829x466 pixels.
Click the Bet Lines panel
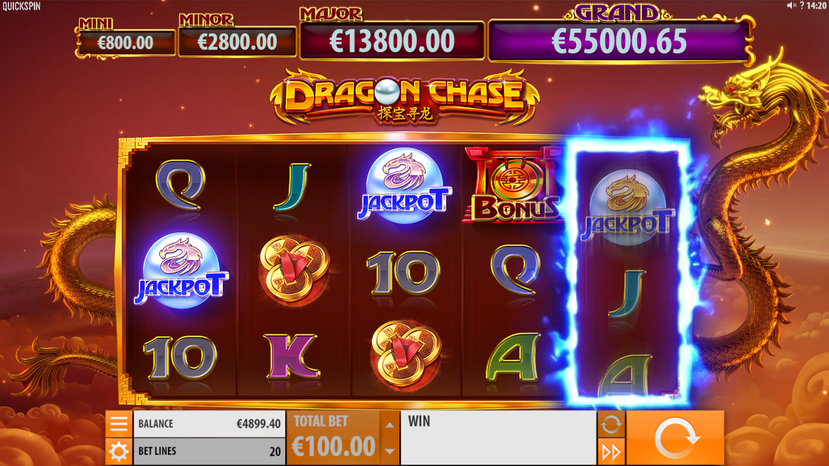coord(209,452)
